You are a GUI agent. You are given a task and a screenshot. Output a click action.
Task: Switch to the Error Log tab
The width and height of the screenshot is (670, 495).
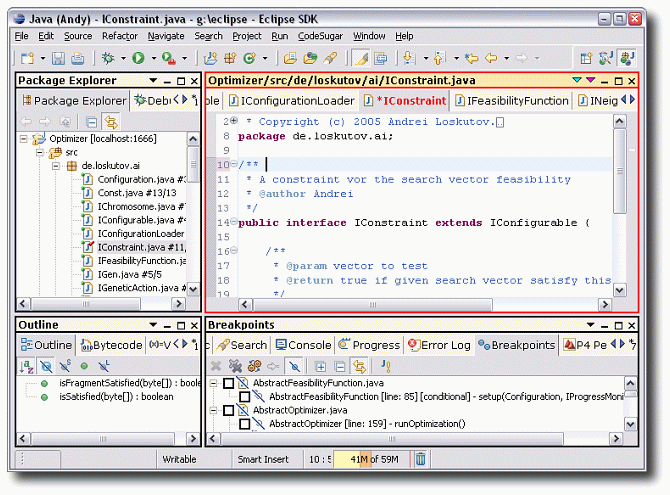[439, 345]
